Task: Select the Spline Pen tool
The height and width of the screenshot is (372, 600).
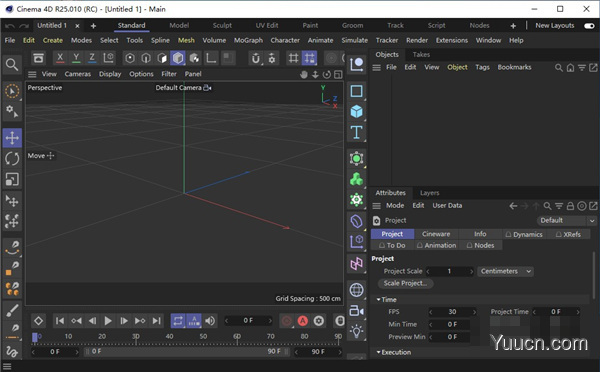Action: click(x=12, y=248)
